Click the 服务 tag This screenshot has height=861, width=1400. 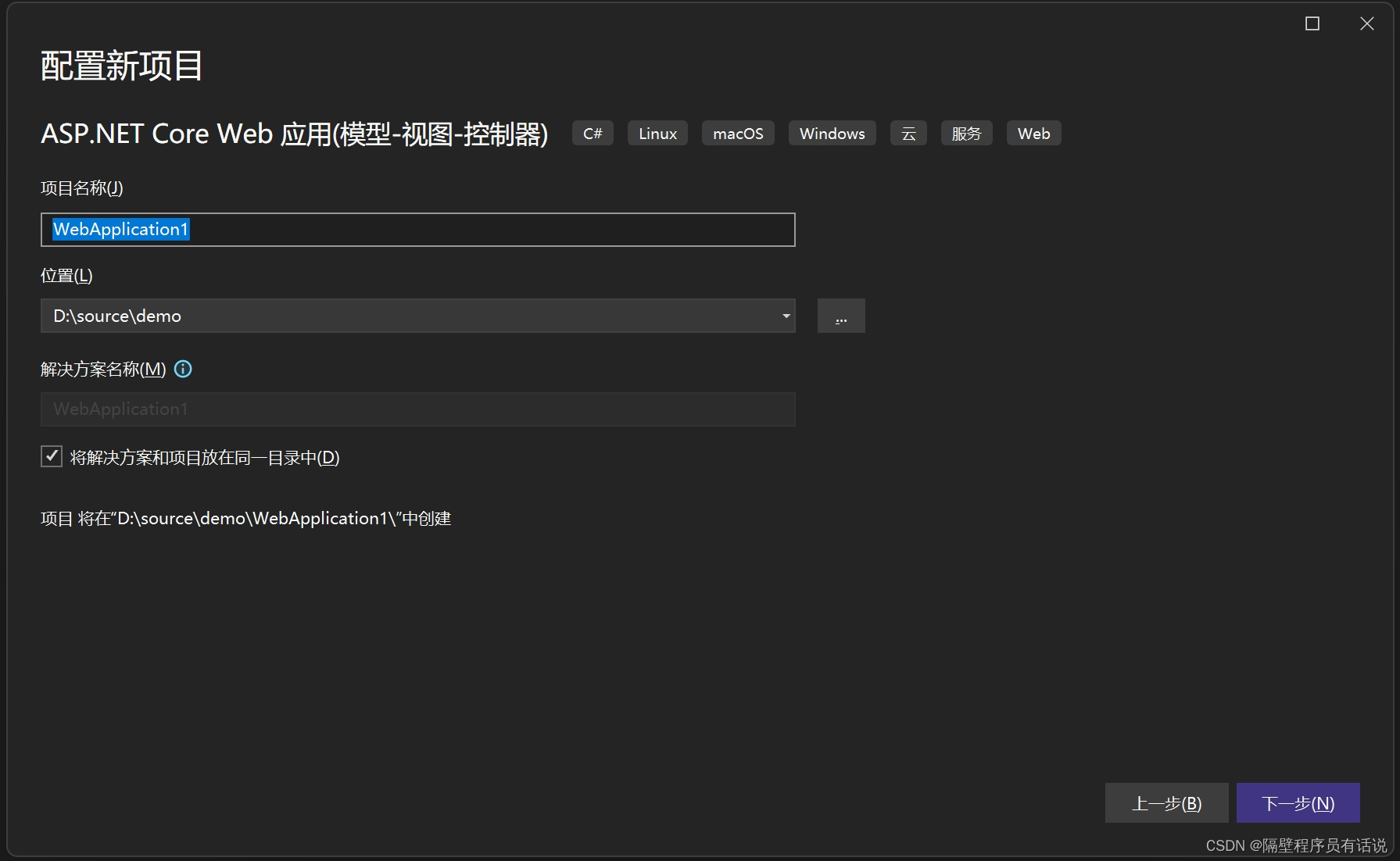(966, 134)
